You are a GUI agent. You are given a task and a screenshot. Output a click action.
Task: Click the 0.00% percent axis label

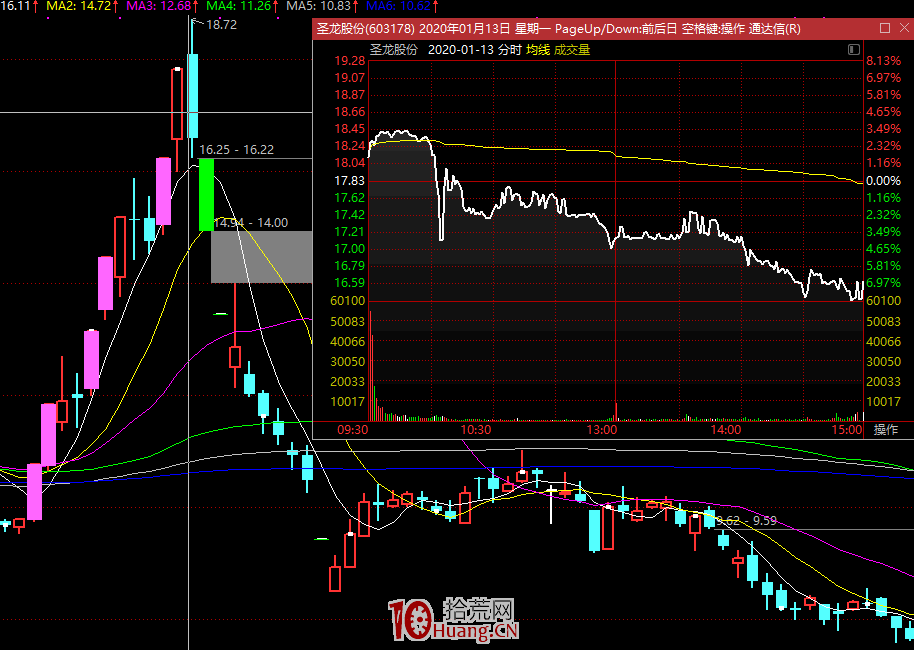(884, 181)
